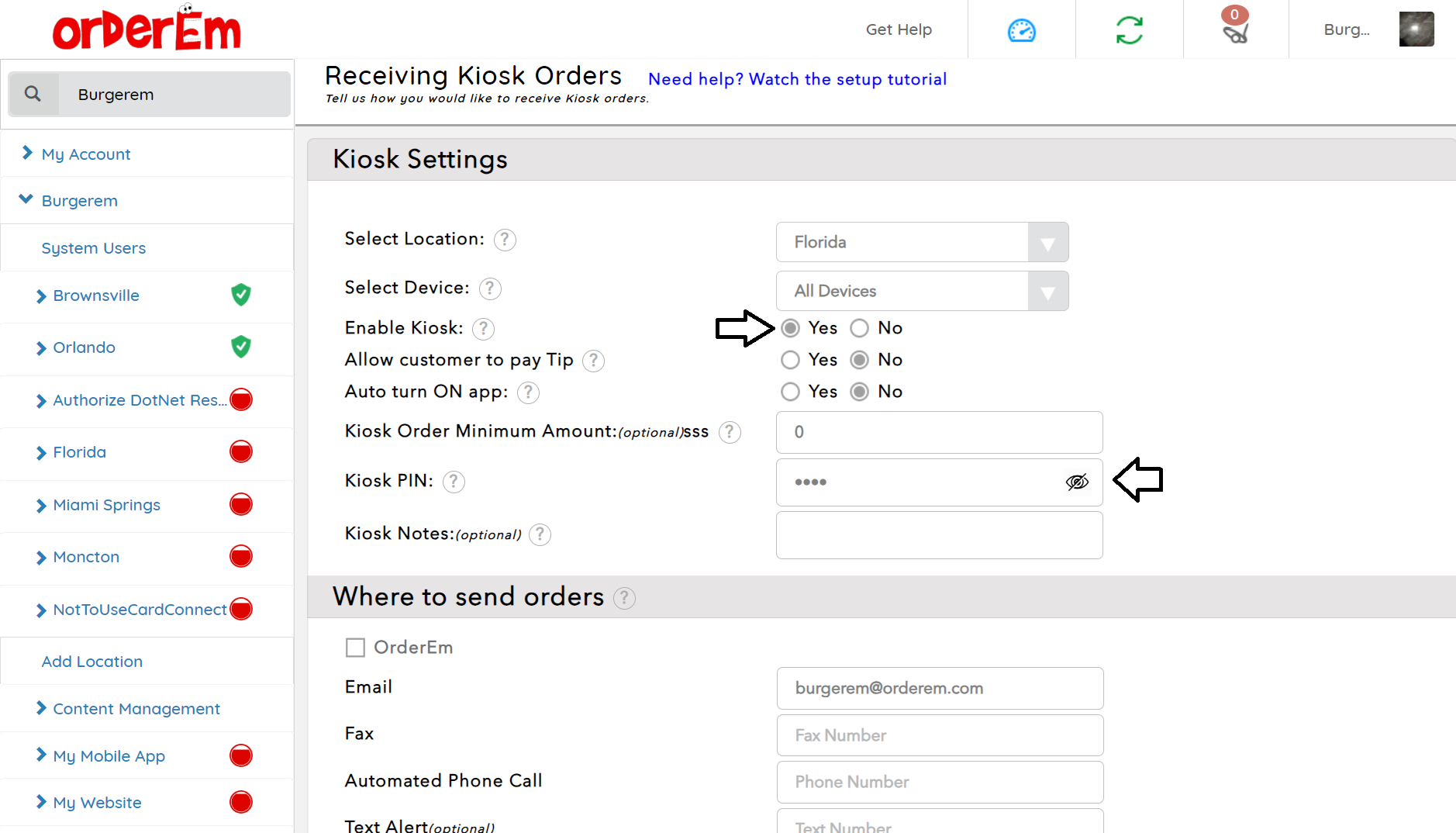Click the Get Help link

[x=899, y=29]
